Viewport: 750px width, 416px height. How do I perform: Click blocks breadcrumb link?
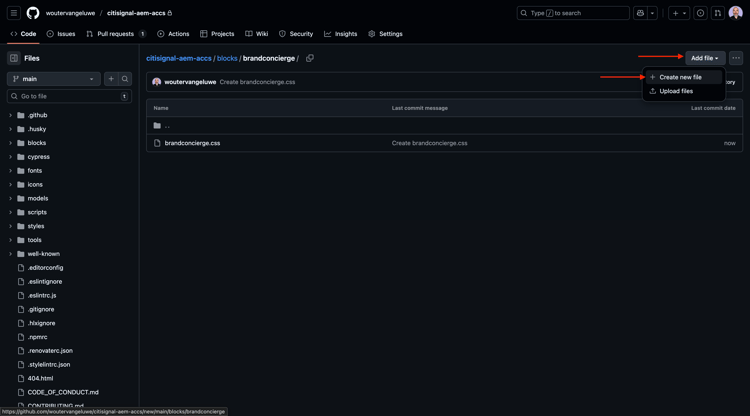click(x=227, y=58)
